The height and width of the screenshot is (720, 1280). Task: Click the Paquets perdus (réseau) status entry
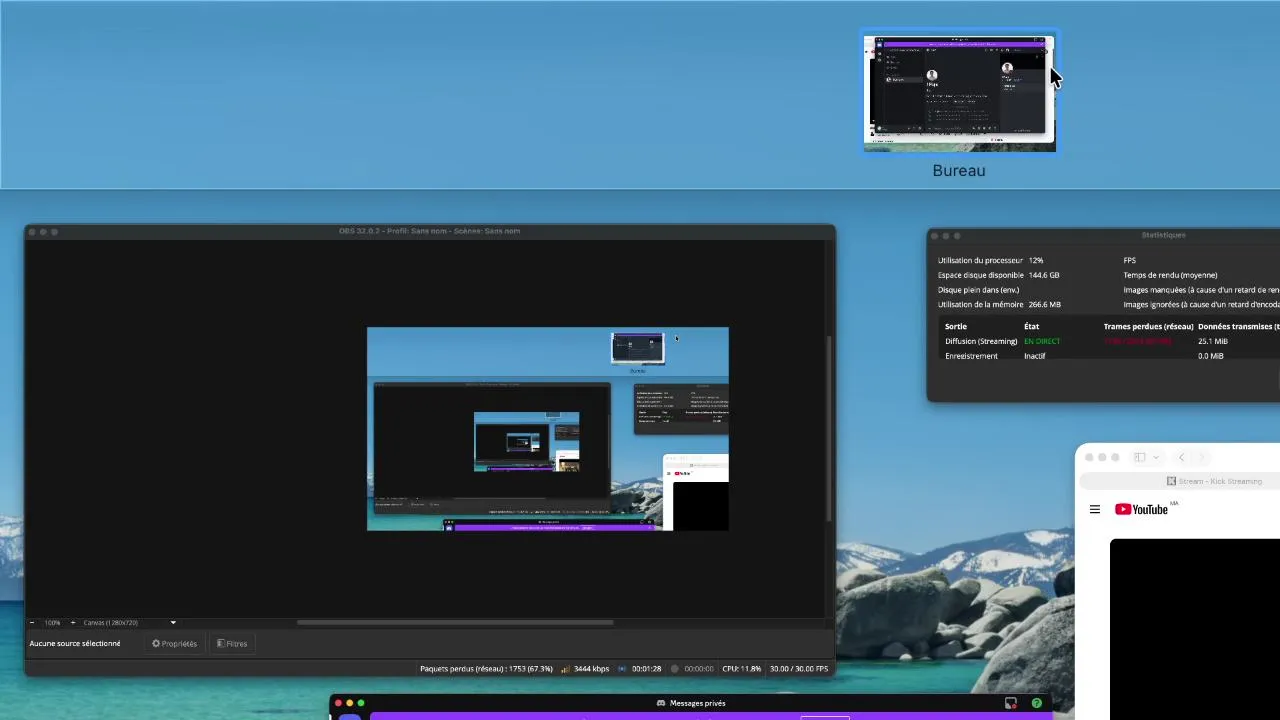pyautogui.click(x=486, y=669)
